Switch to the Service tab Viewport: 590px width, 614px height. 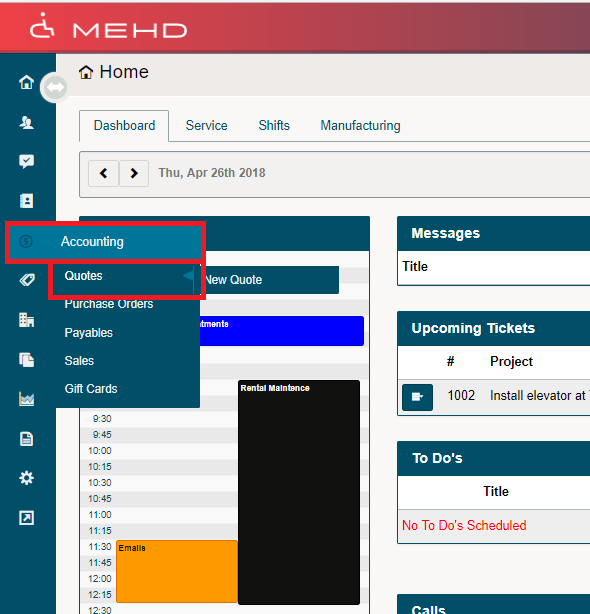click(x=206, y=126)
